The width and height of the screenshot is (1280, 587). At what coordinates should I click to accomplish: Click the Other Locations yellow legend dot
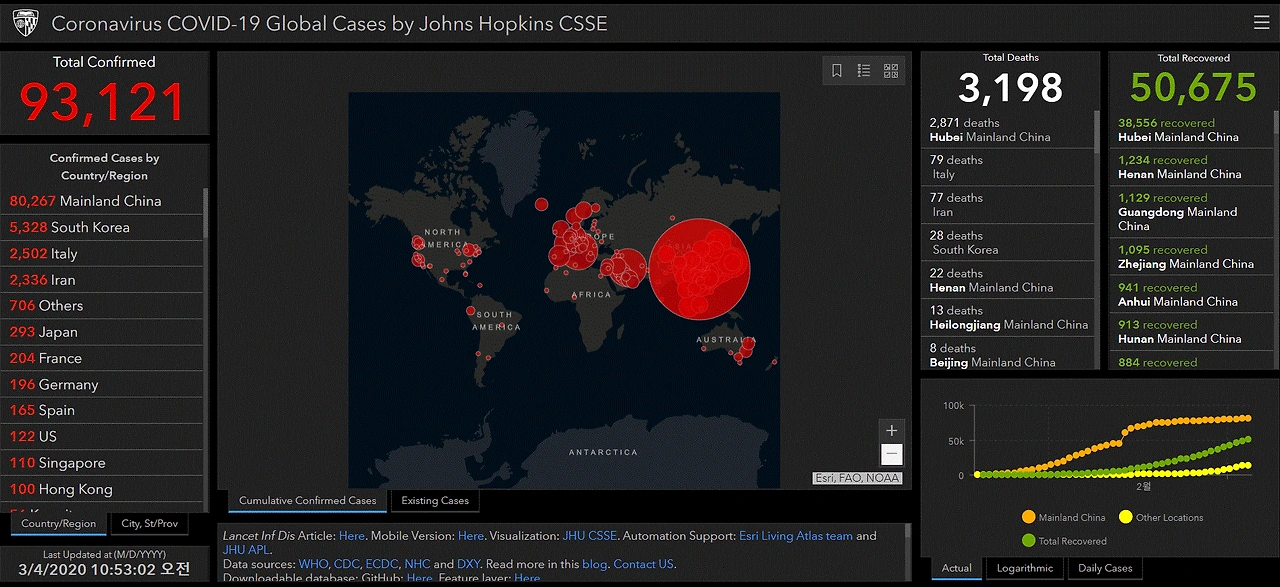click(x=1125, y=517)
